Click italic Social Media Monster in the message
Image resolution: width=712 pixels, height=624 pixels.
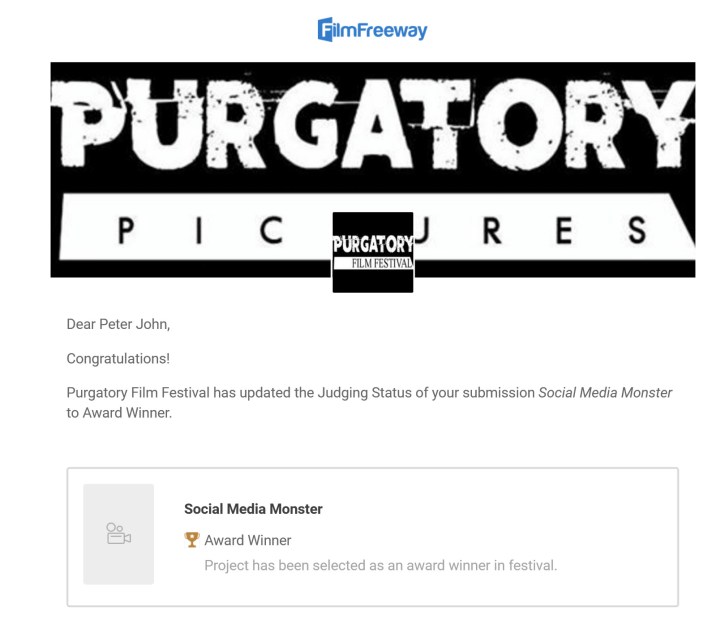click(x=605, y=393)
